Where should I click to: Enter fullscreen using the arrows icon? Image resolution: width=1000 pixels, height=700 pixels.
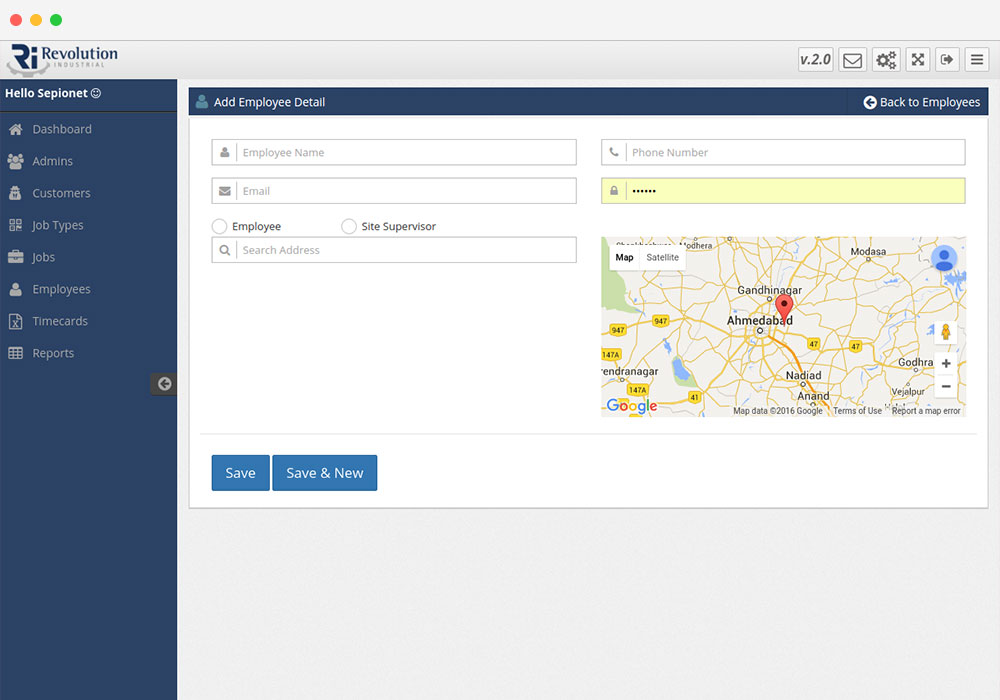click(917, 59)
